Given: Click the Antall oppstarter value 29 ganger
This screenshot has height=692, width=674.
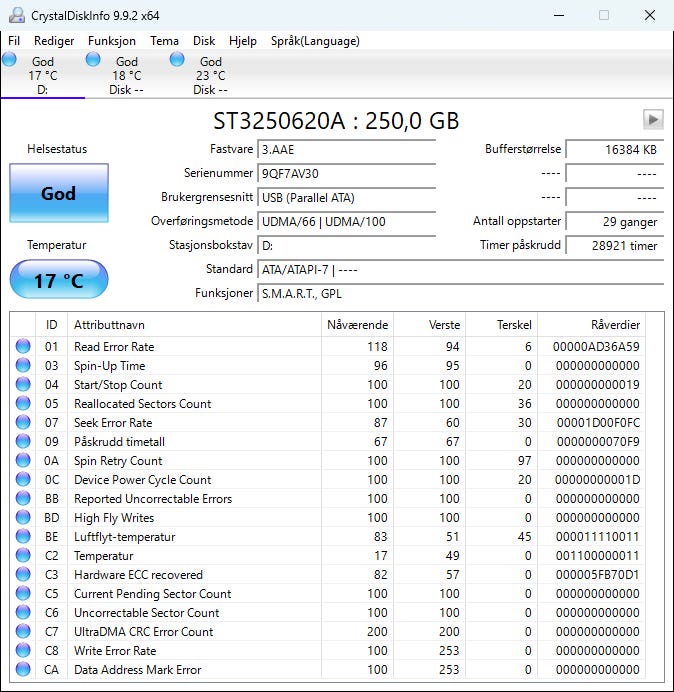Looking at the screenshot, I should click(x=614, y=221).
